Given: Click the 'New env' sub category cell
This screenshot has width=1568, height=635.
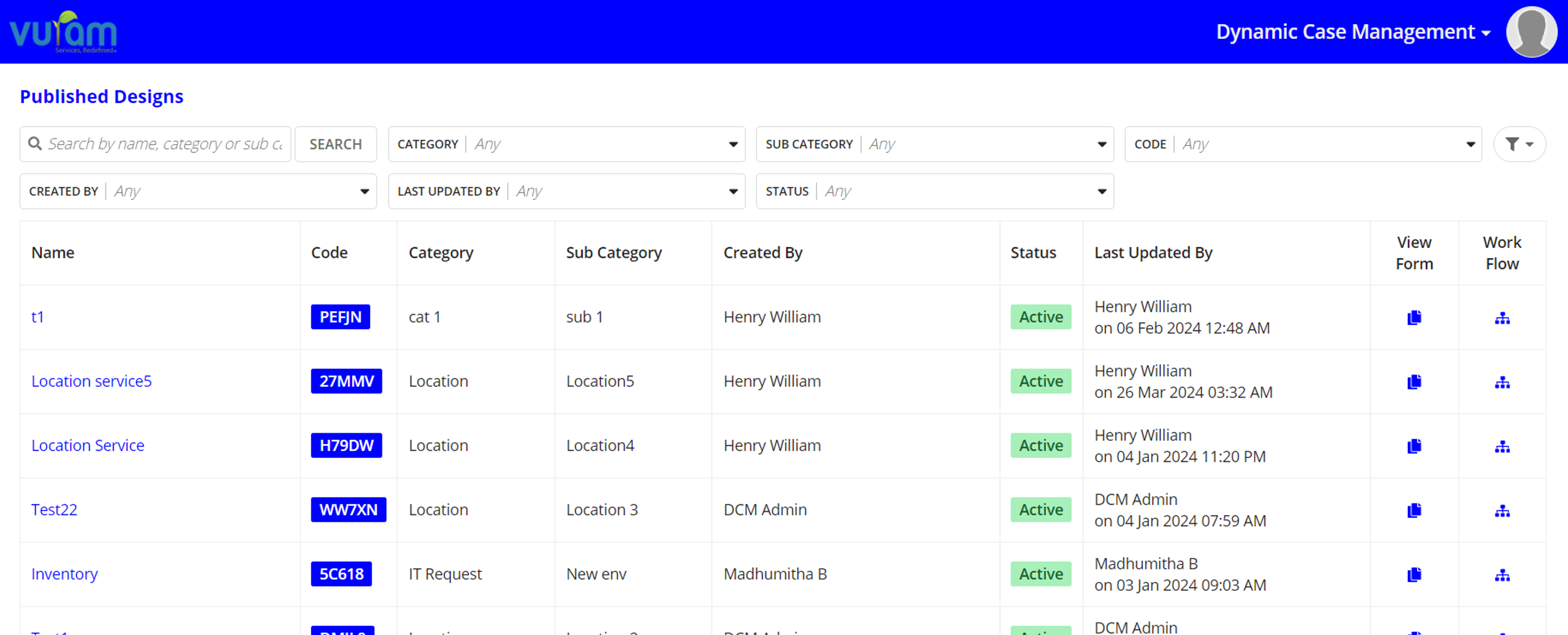Looking at the screenshot, I should (x=596, y=574).
